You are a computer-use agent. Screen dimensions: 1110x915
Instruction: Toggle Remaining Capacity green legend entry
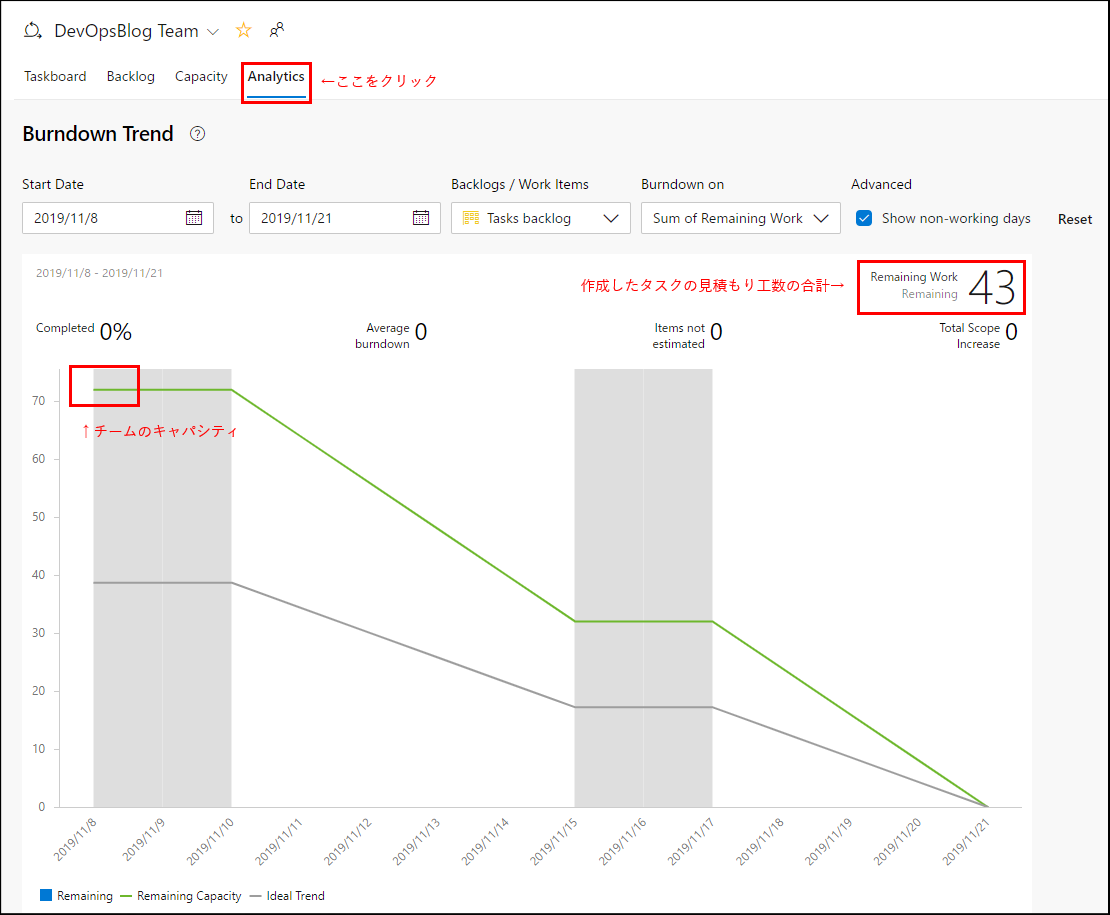[x=181, y=896]
